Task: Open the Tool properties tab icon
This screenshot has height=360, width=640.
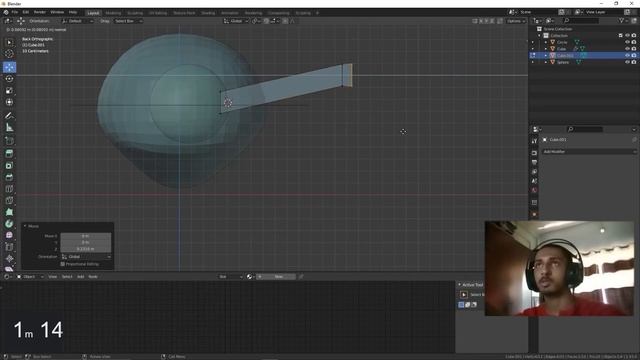Action: click(534, 141)
